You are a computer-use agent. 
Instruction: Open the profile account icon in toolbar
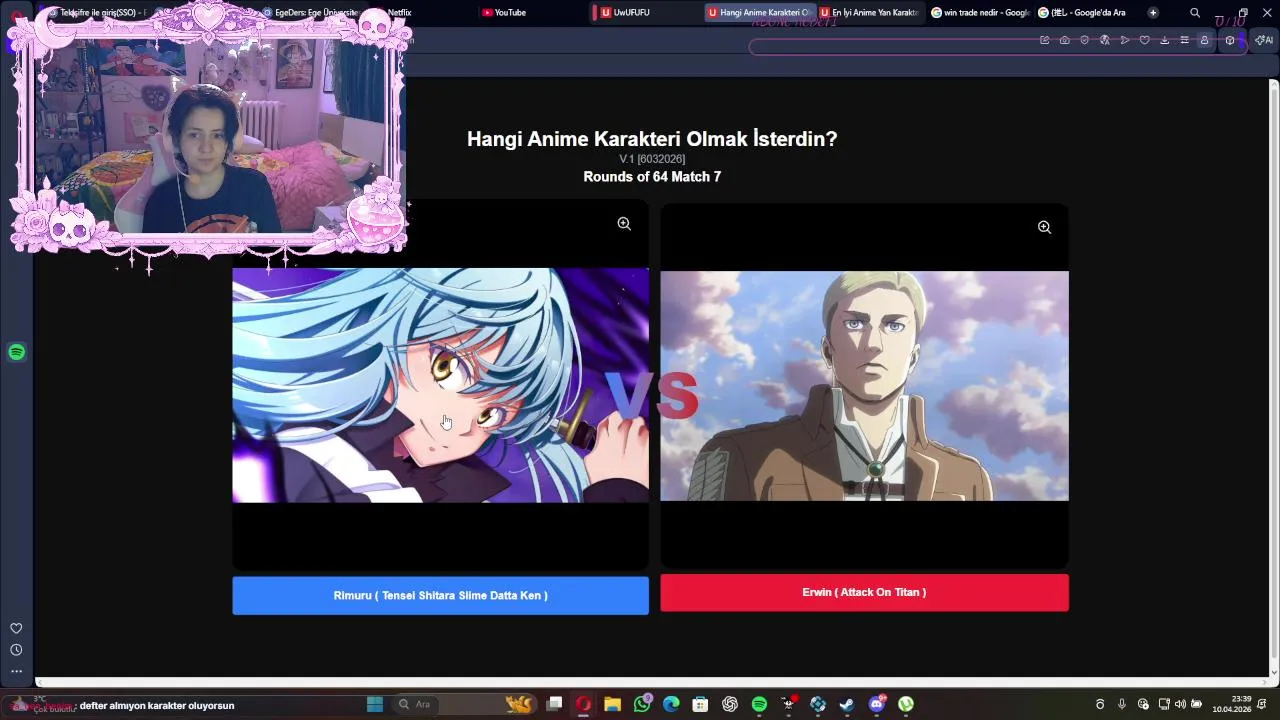pyautogui.click(x=1204, y=40)
